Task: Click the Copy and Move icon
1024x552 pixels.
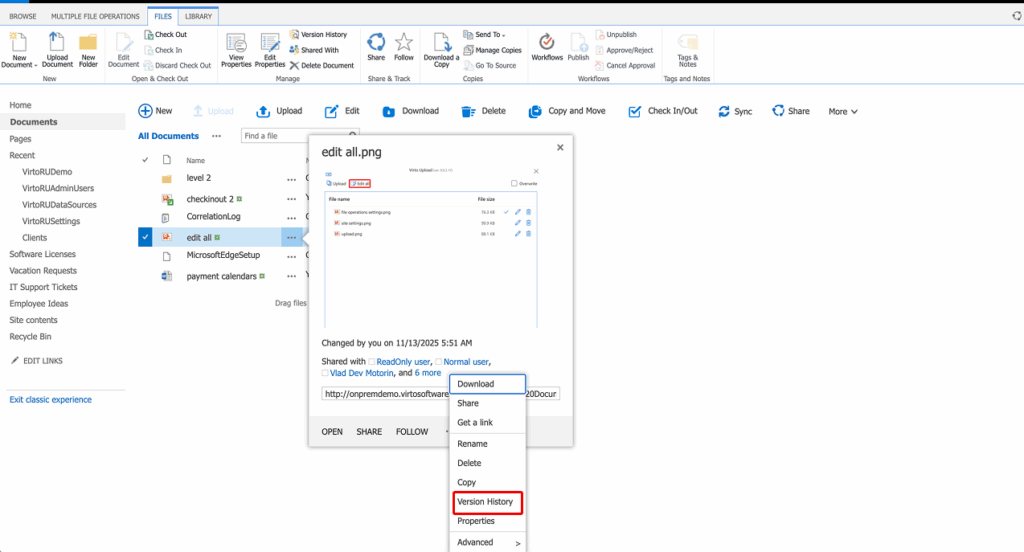Action: [x=535, y=111]
